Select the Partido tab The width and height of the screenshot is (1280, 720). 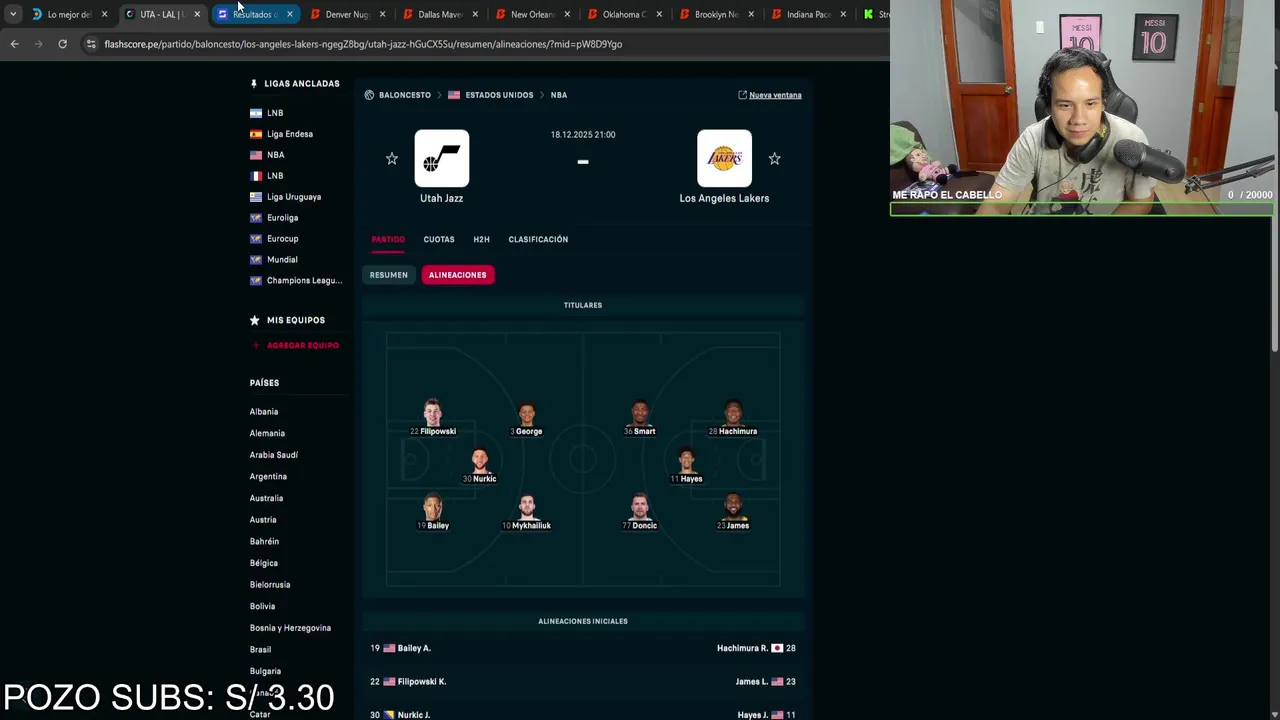coord(388,239)
